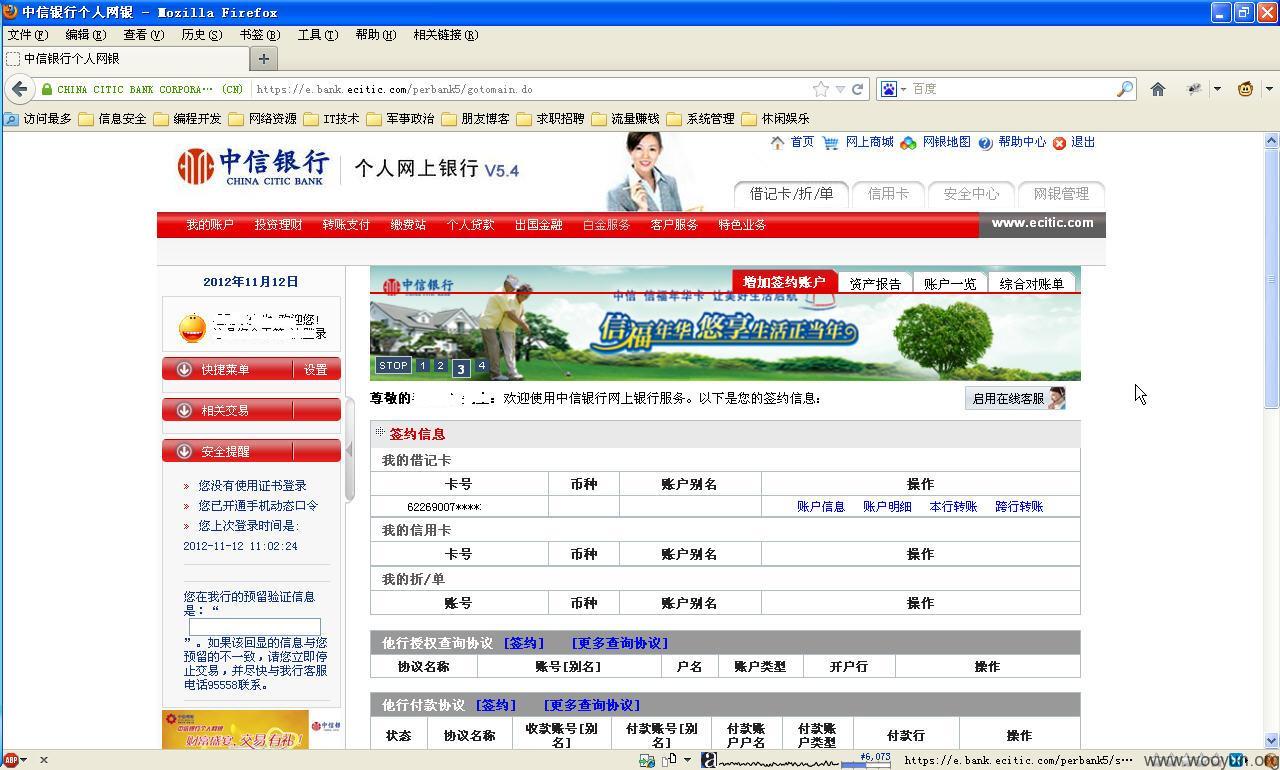Screen dimensions: 1280x770
Task: Switch to the 信用卡 tab
Action: tap(888, 194)
